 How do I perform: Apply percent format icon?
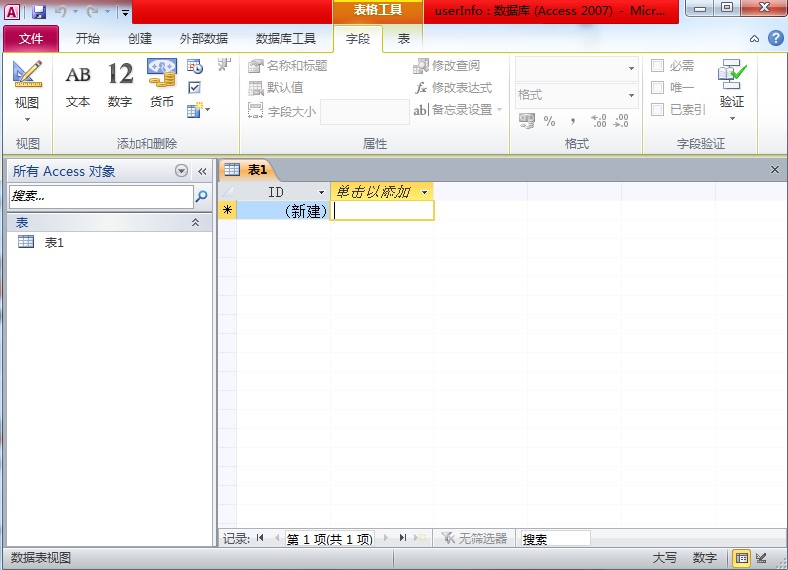pos(549,121)
